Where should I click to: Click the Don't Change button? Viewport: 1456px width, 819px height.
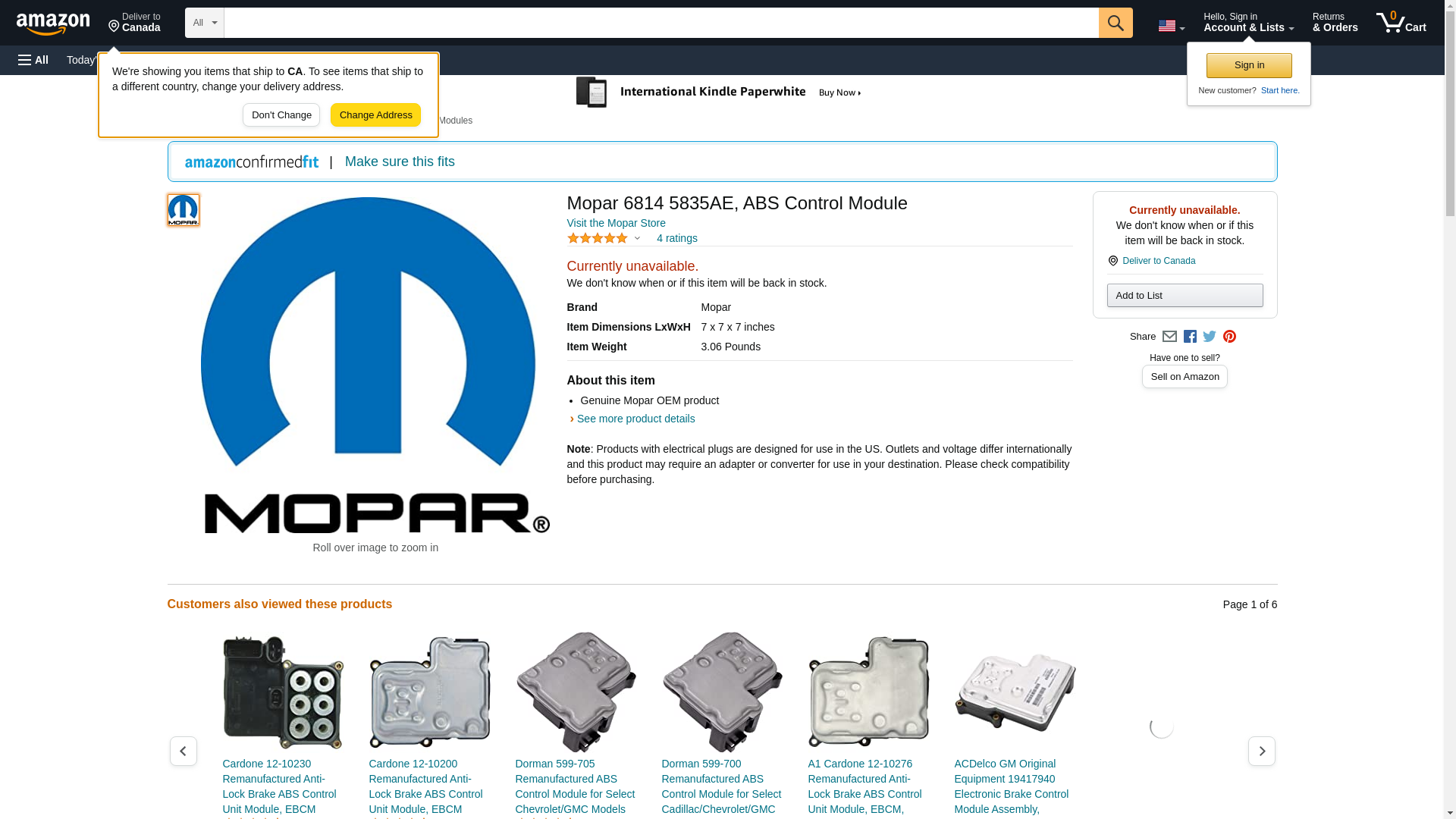click(281, 115)
